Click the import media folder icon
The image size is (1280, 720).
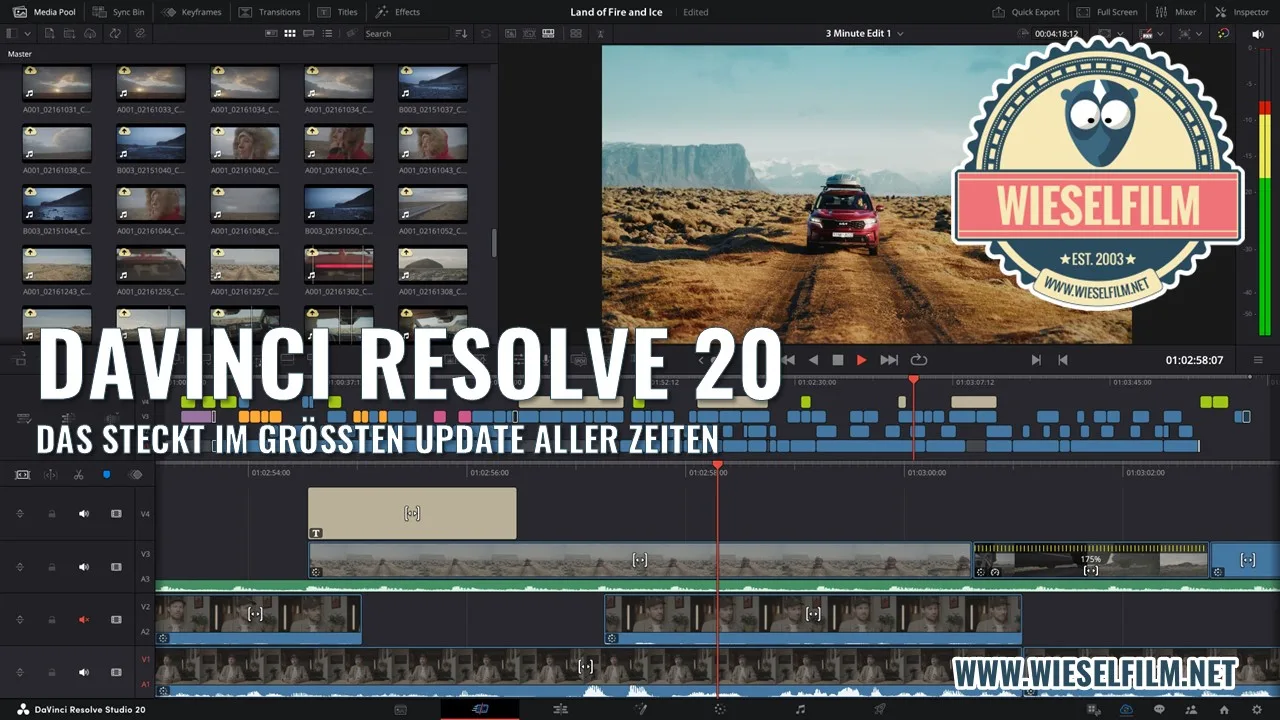tap(71, 33)
